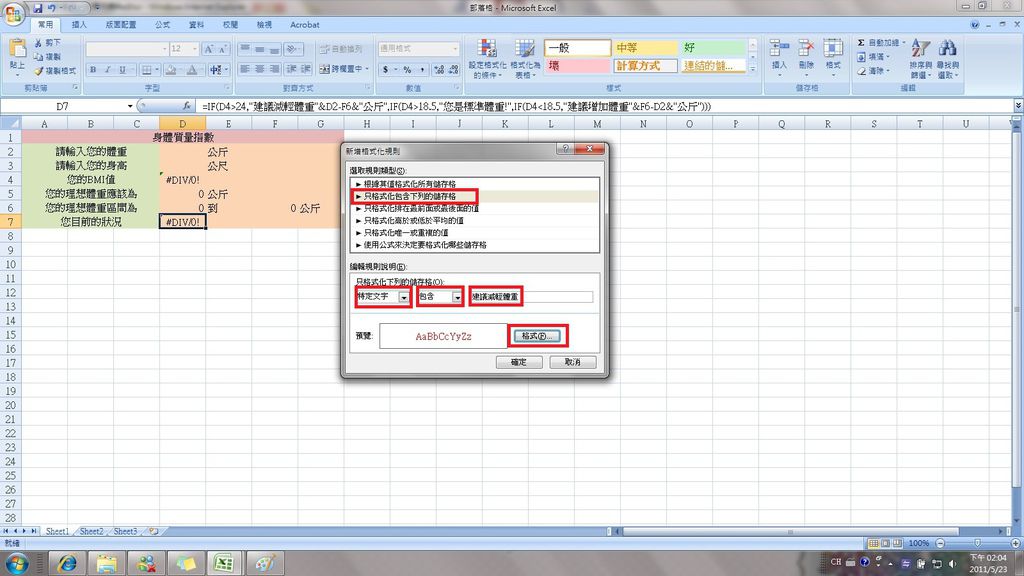The image size is (1024, 576).
Task: Click the currency $ format icon
Action: tap(385, 69)
